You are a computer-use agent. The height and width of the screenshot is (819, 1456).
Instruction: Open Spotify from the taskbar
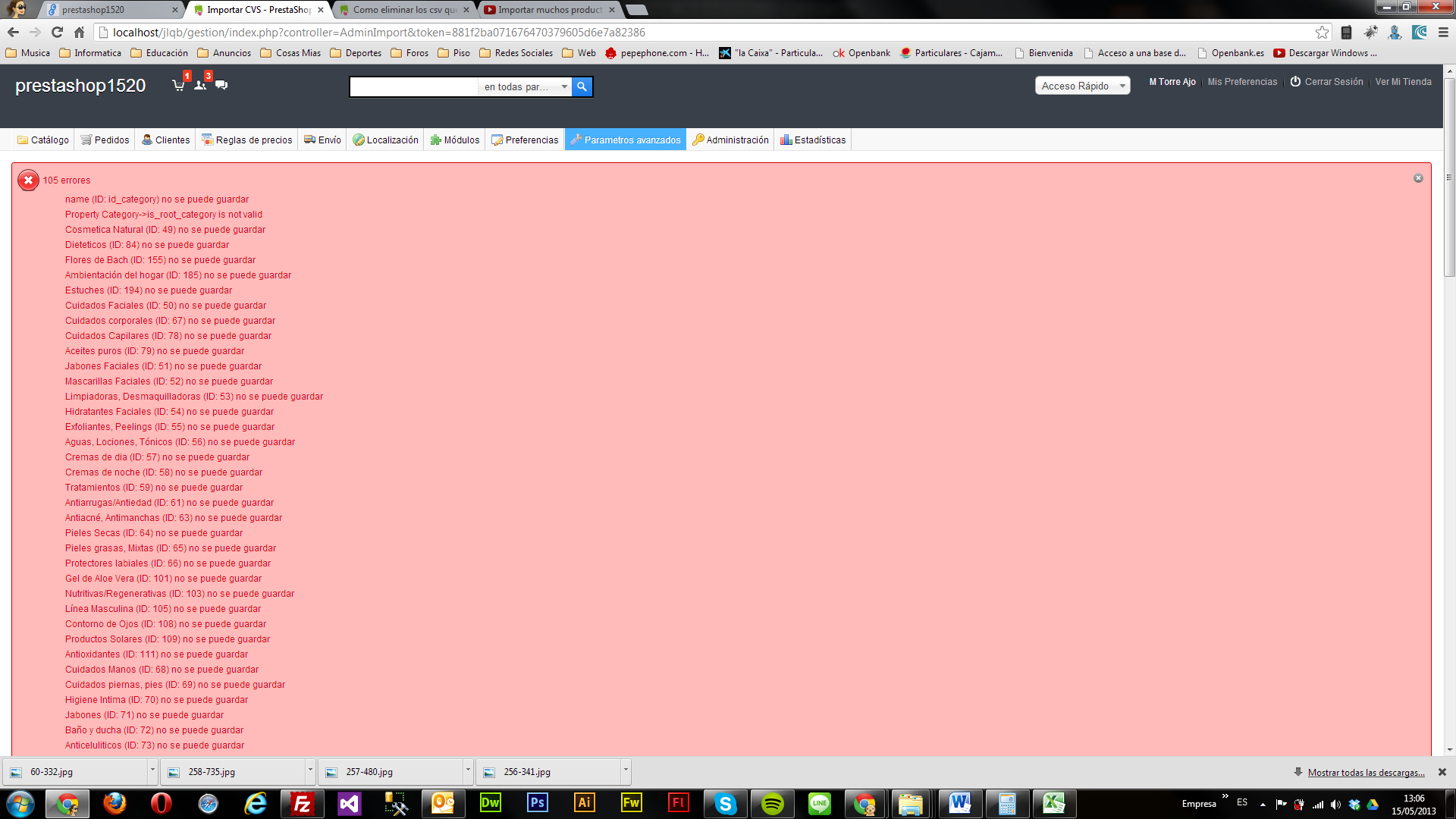click(772, 803)
